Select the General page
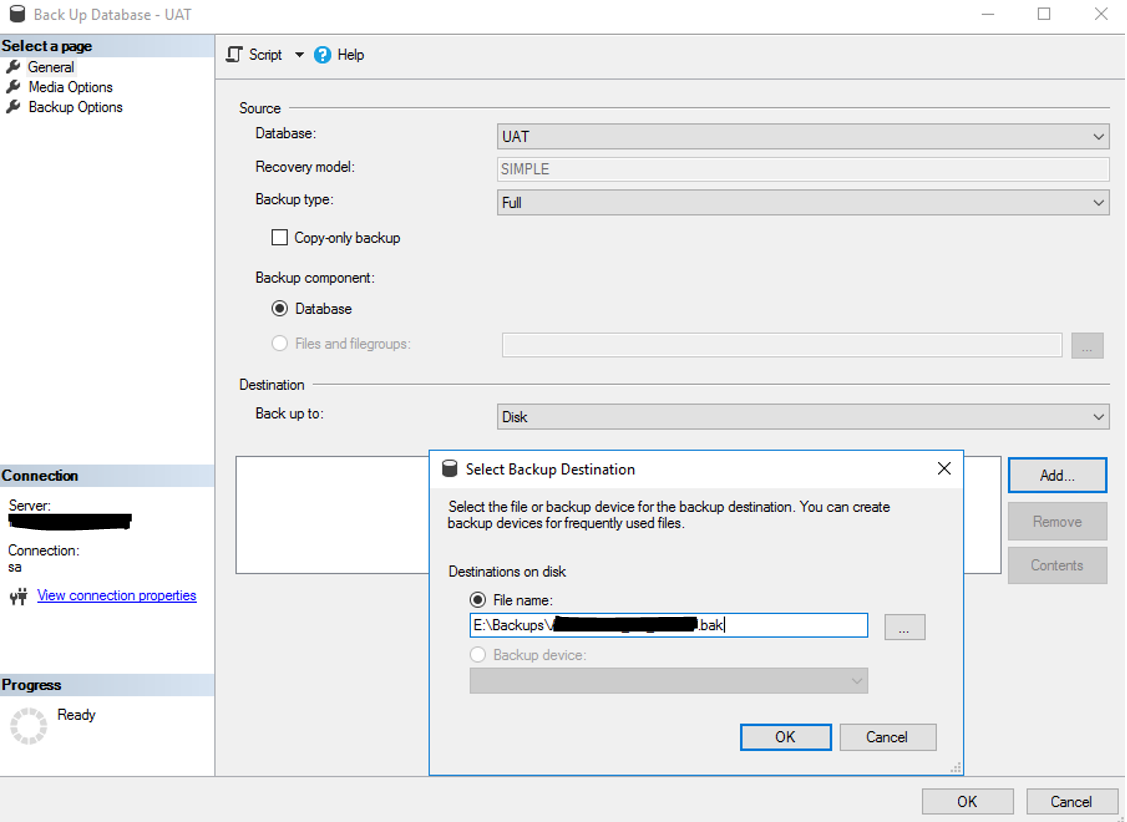The image size is (1127, 822). (x=50, y=67)
